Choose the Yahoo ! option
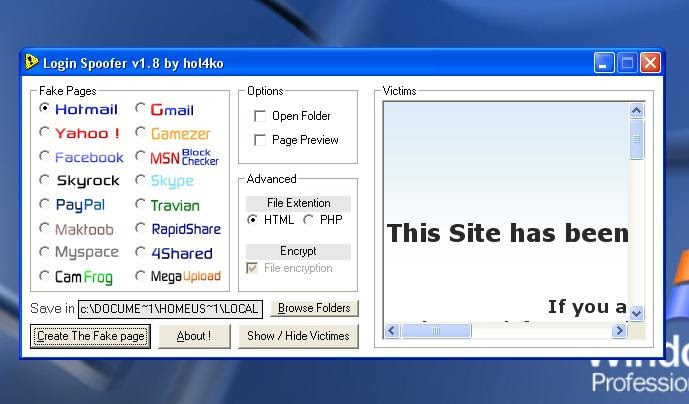The image size is (689, 404). (x=44, y=132)
